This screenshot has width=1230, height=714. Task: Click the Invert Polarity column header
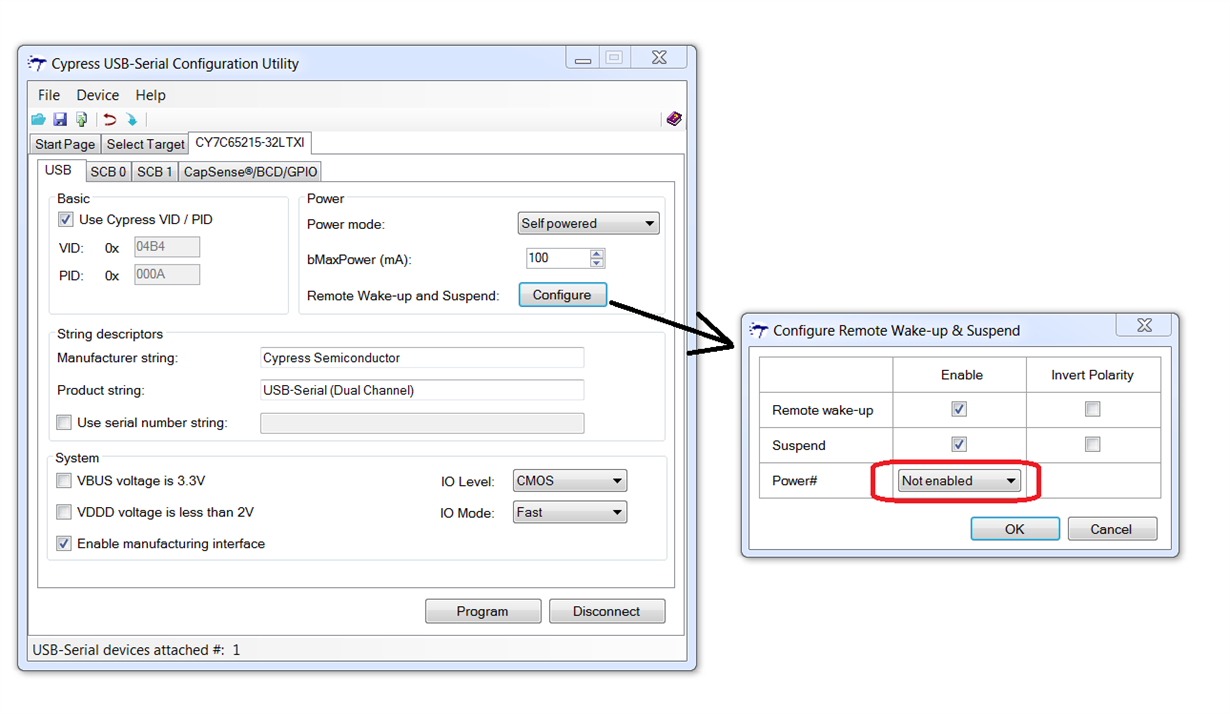click(x=1092, y=375)
